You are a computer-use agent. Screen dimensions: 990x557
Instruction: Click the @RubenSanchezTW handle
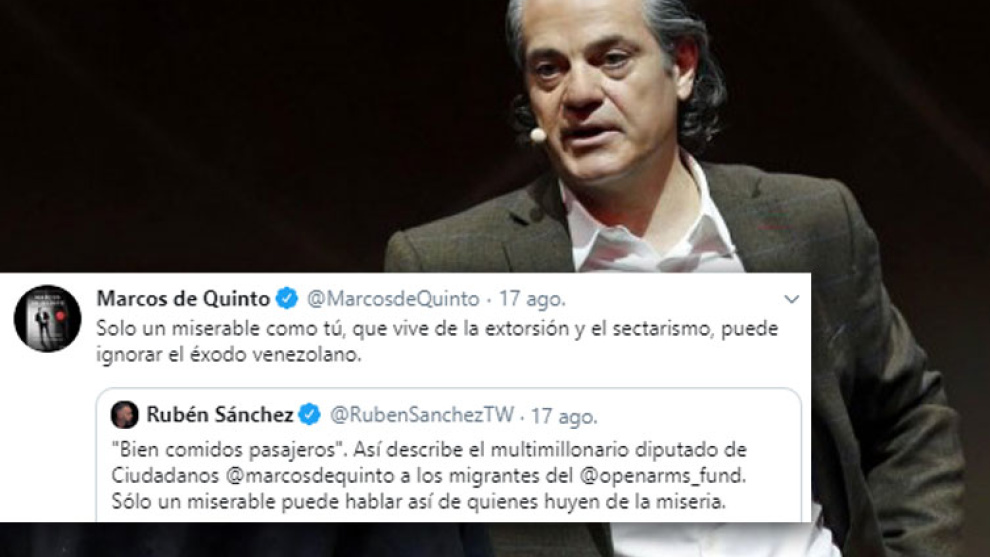click(x=422, y=415)
